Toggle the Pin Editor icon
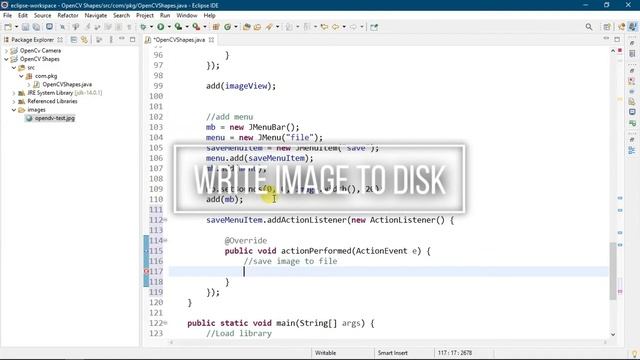This screenshot has width=640, height=360. pos(374,27)
